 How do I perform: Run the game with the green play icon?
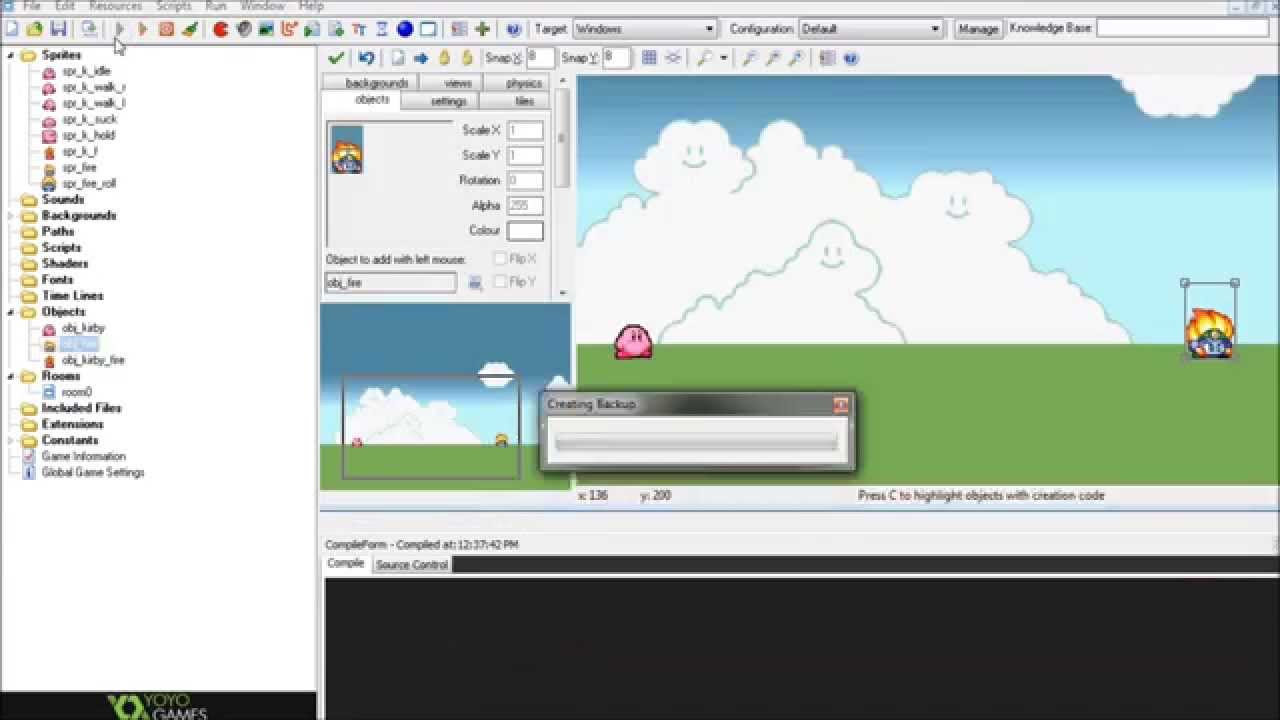[x=120, y=29]
